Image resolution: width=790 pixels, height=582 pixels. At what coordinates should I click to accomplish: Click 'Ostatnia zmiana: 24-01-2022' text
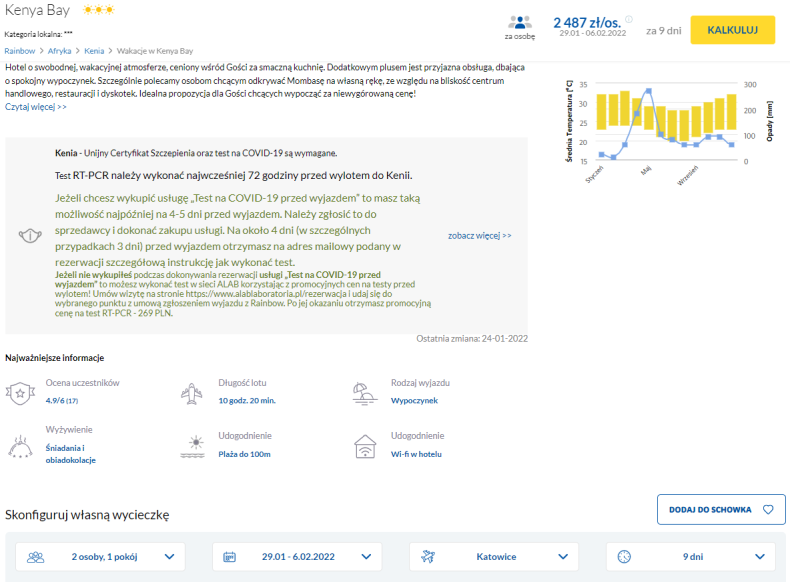[x=472, y=339]
